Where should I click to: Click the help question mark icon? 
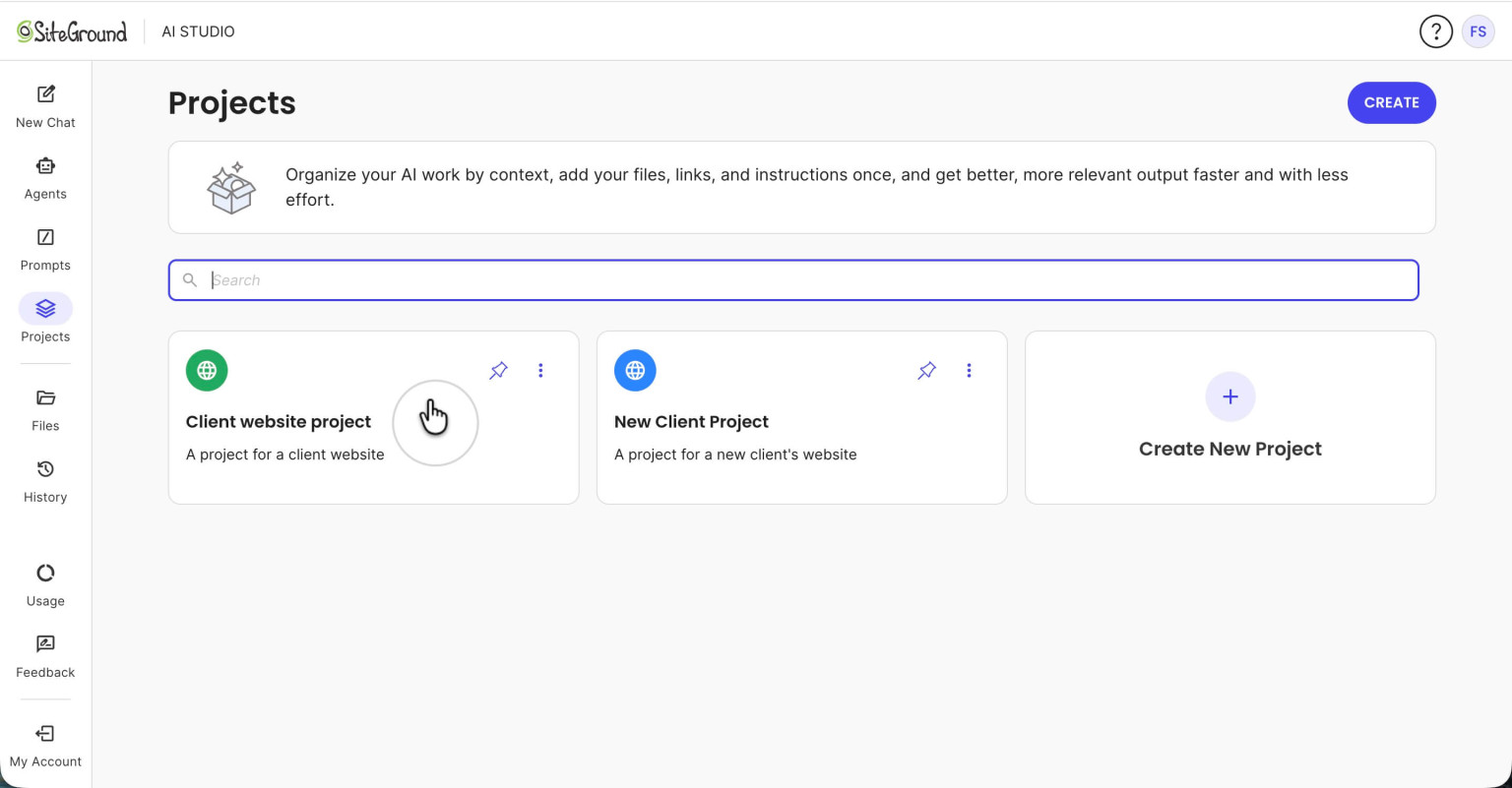point(1435,31)
